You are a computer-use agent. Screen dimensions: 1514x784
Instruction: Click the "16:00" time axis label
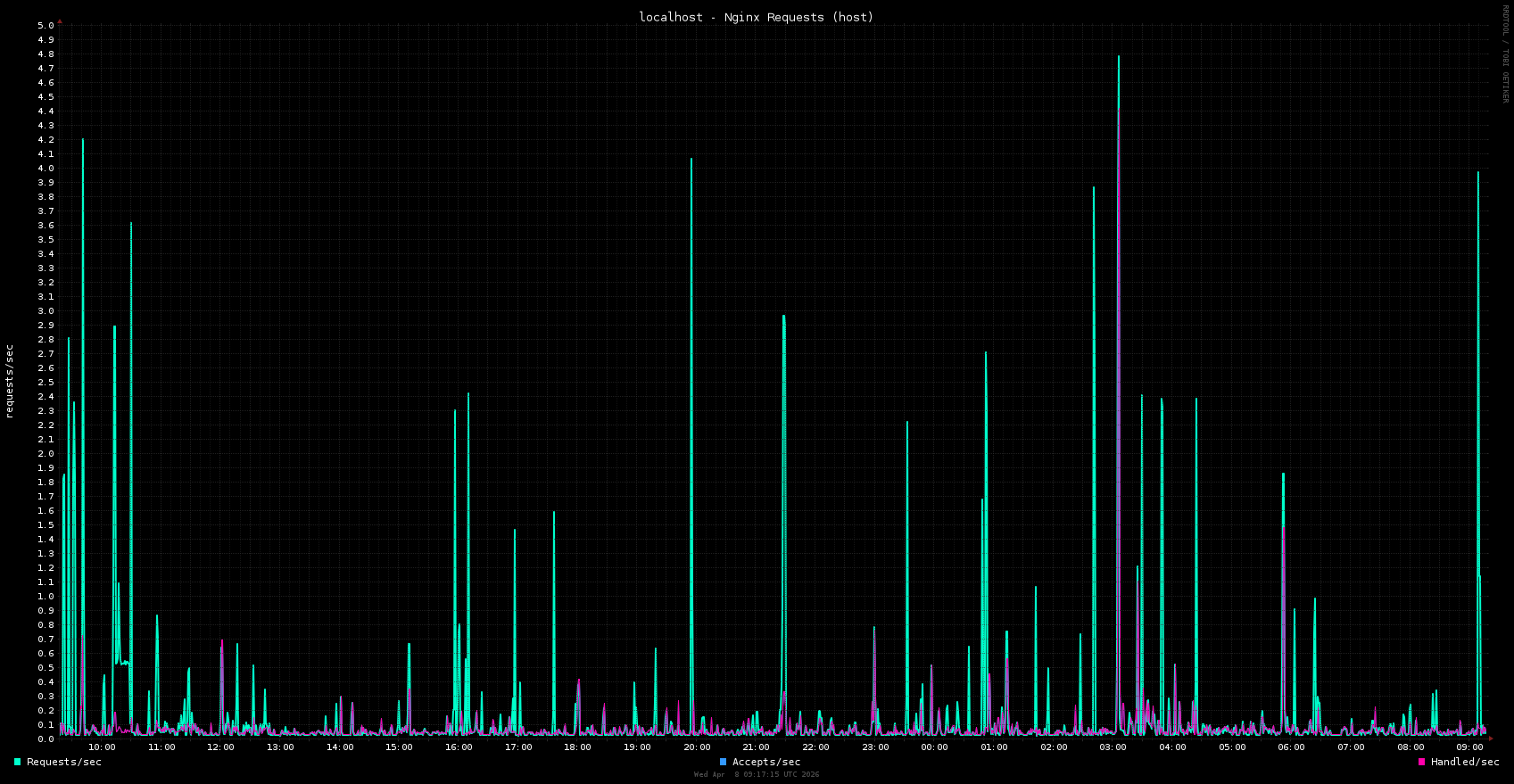pos(459,747)
